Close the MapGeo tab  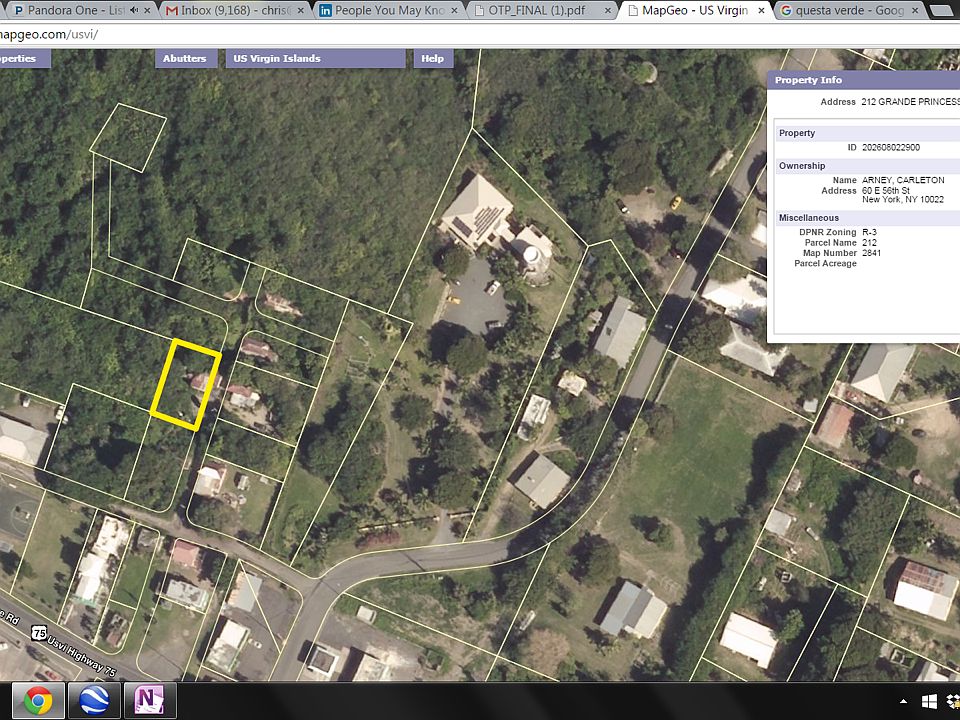(x=761, y=10)
